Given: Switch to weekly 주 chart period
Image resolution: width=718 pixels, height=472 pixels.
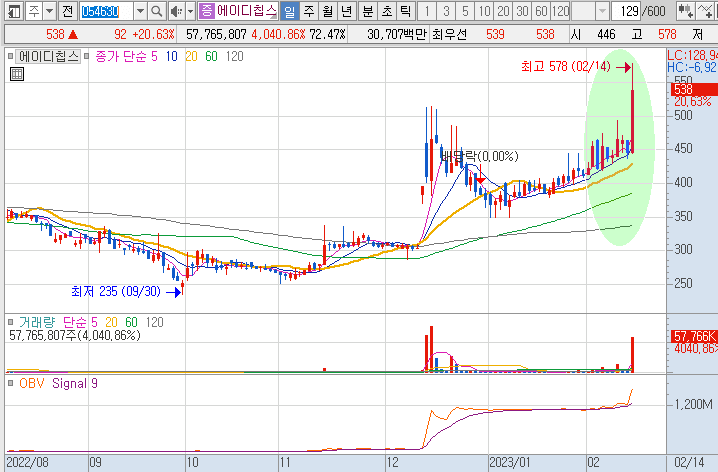Looking at the screenshot, I should click(309, 11).
